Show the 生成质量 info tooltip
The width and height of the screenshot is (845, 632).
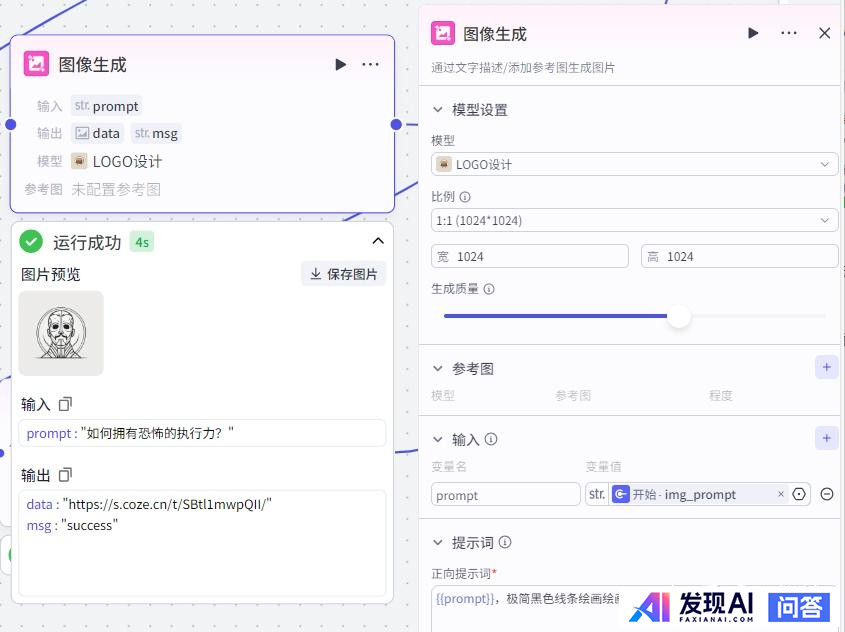coord(489,289)
